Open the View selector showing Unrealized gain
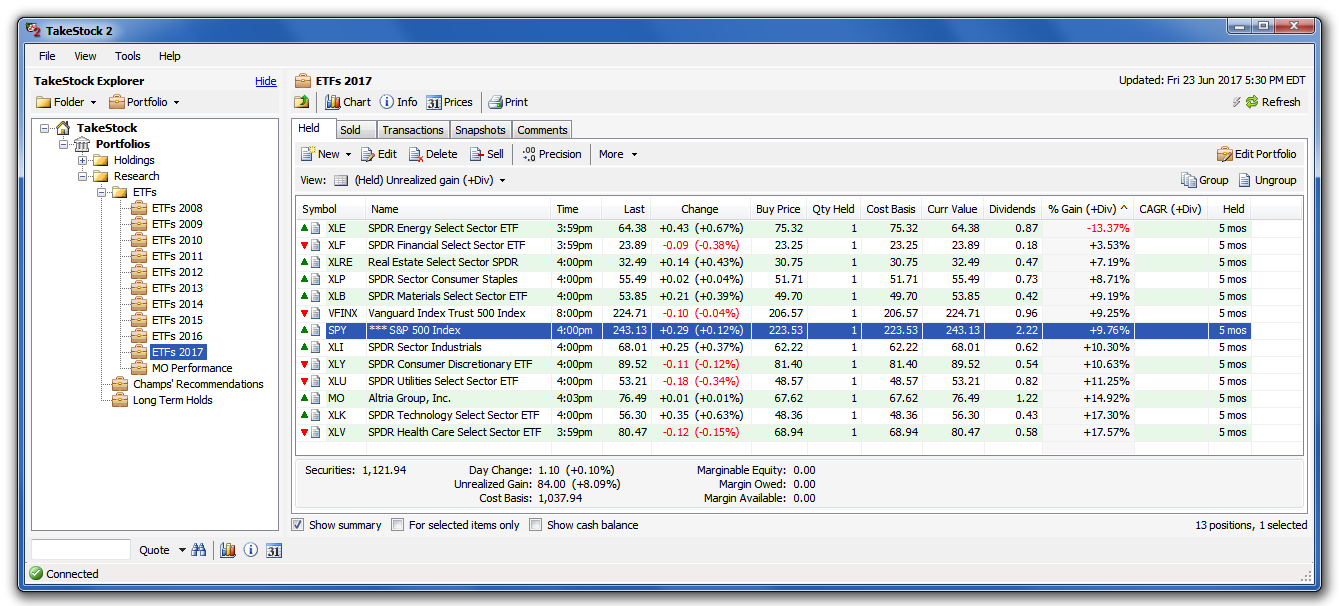The image size is (1339, 606). [430, 180]
